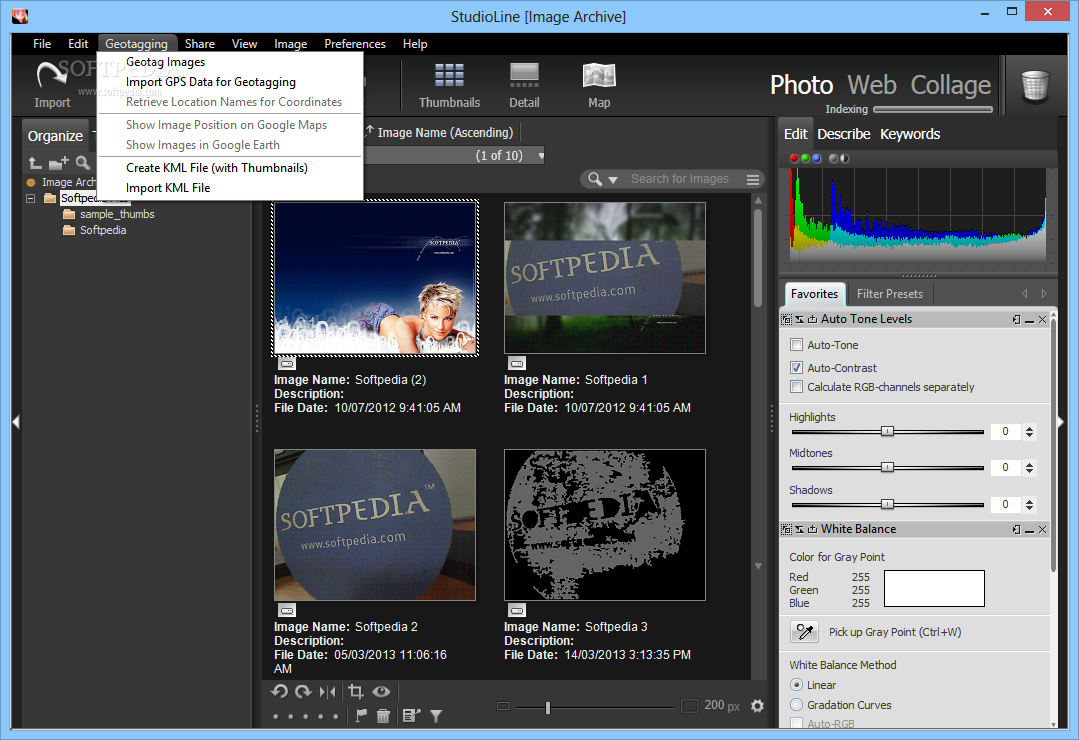The height and width of the screenshot is (740, 1079).
Task: Rotate image clockwise
Action: [303, 692]
